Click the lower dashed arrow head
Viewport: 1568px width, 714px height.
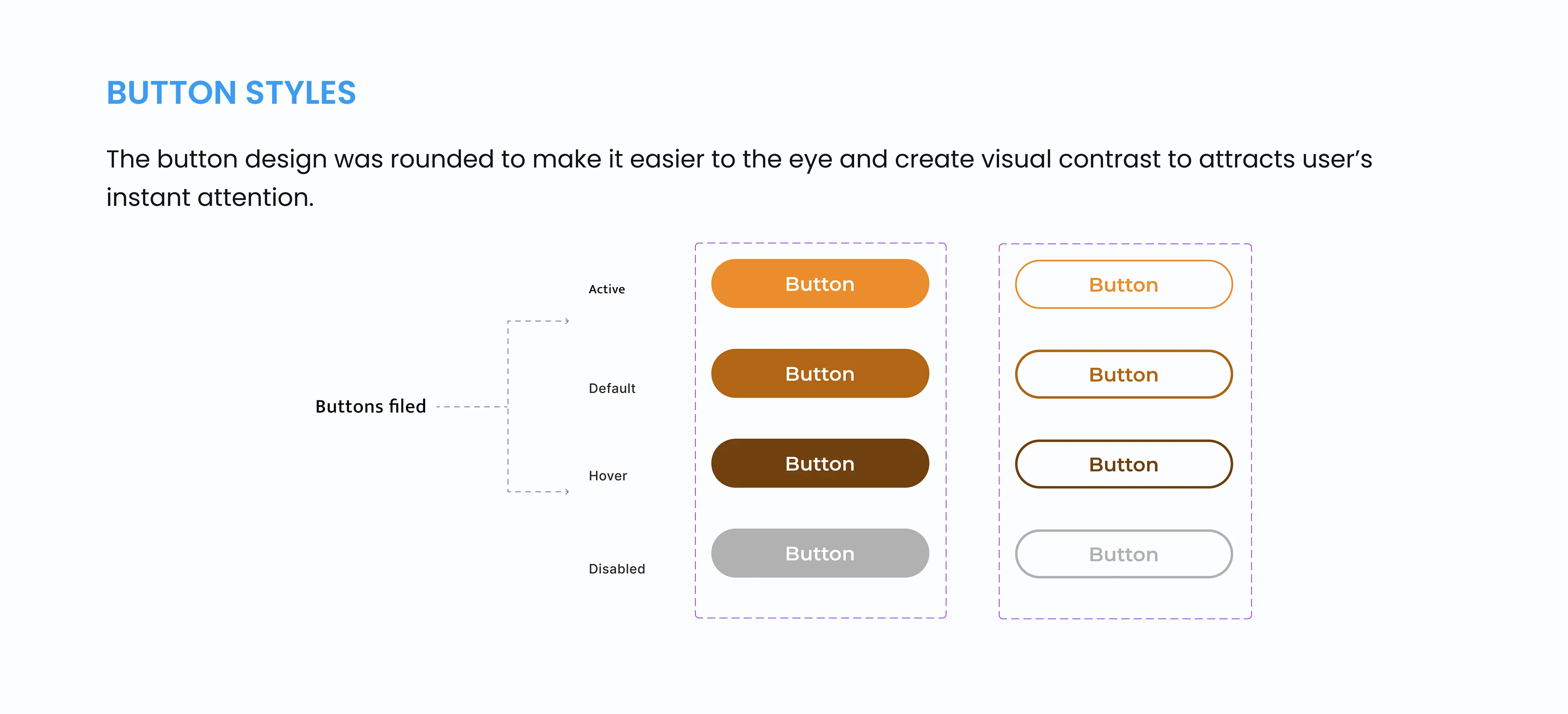tap(567, 491)
